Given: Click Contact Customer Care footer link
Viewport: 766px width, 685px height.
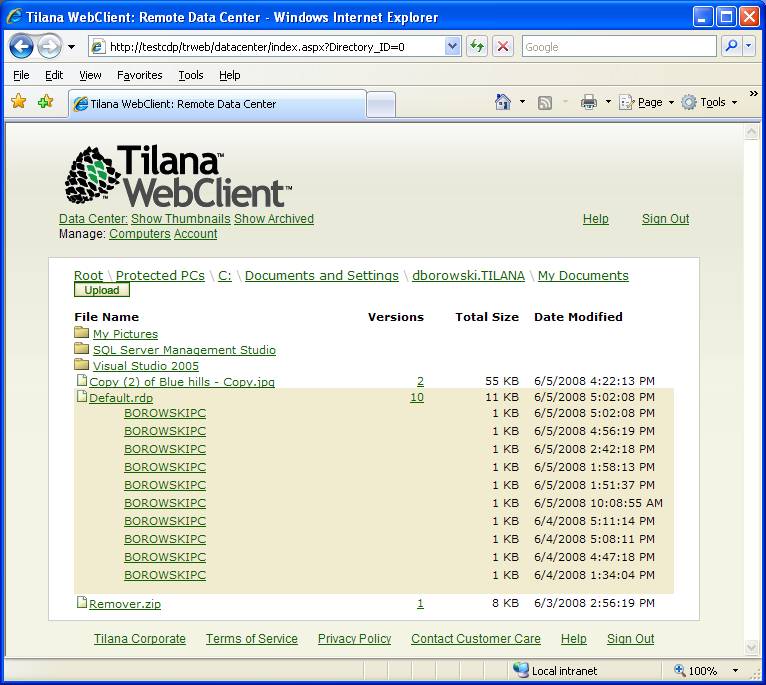Looking at the screenshot, I should (x=476, y=639).
